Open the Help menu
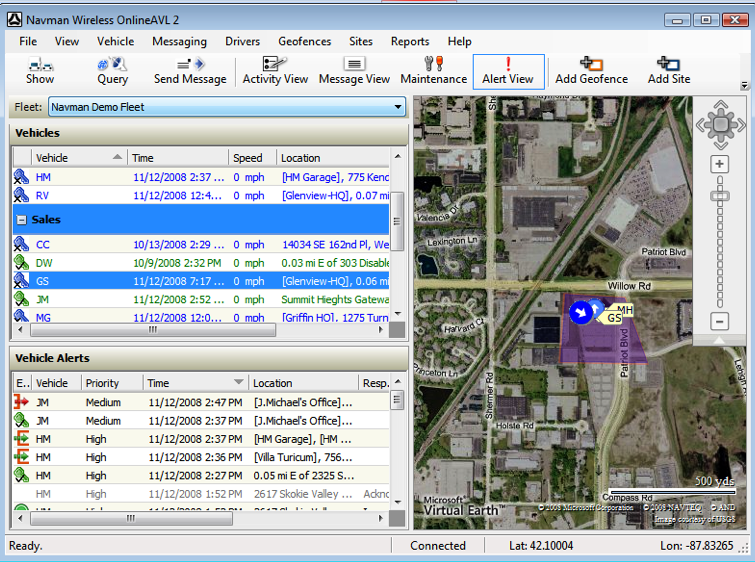Screen dimensions: 755x562 (459, 41)
